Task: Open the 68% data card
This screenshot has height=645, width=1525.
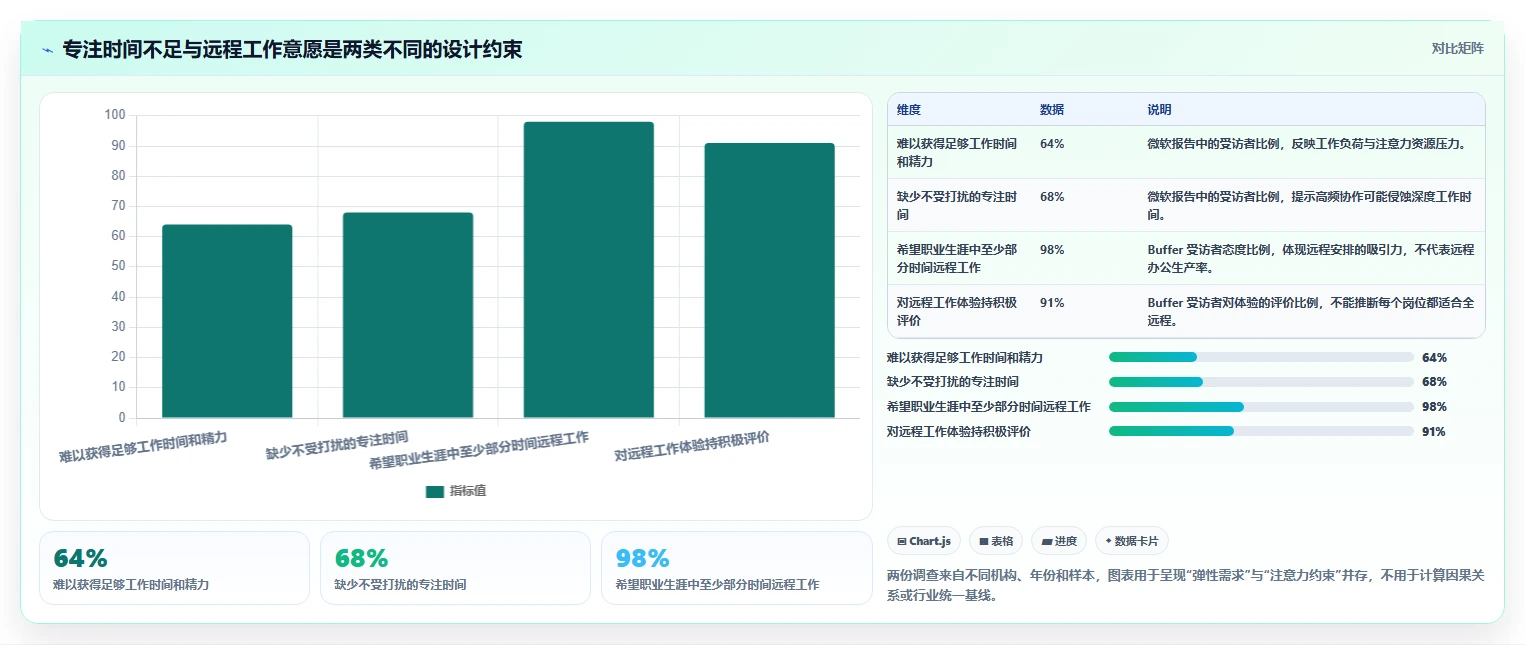Action: click(455, 568)
